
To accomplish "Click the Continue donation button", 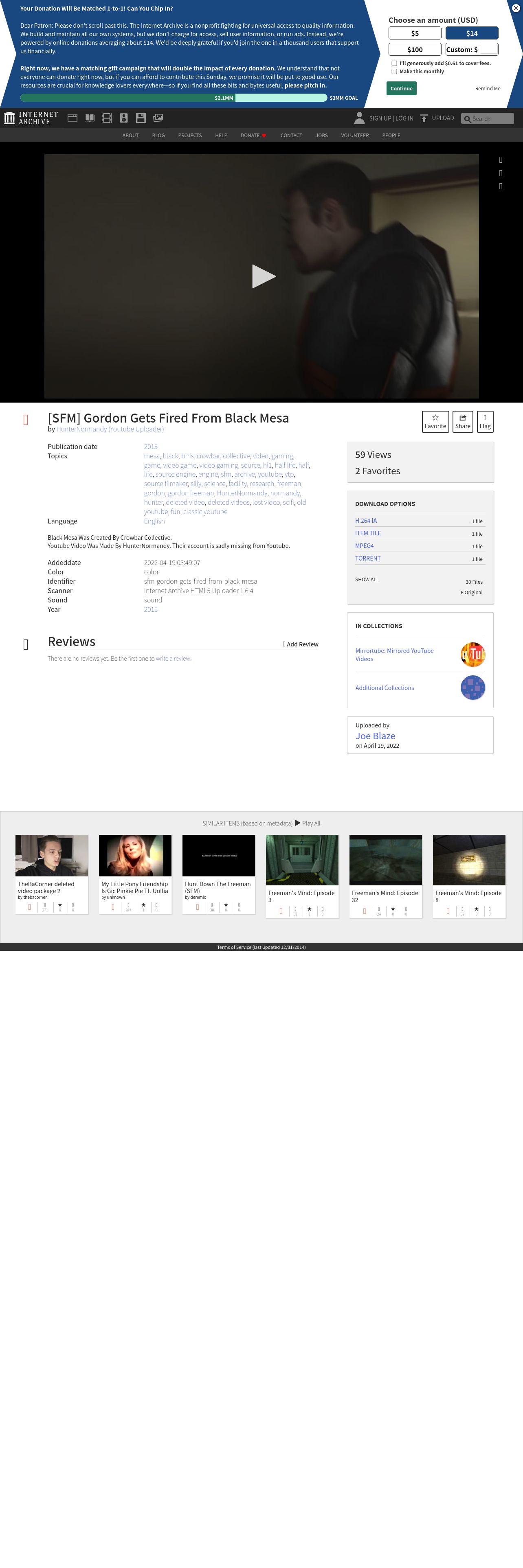I will (401, 89).
